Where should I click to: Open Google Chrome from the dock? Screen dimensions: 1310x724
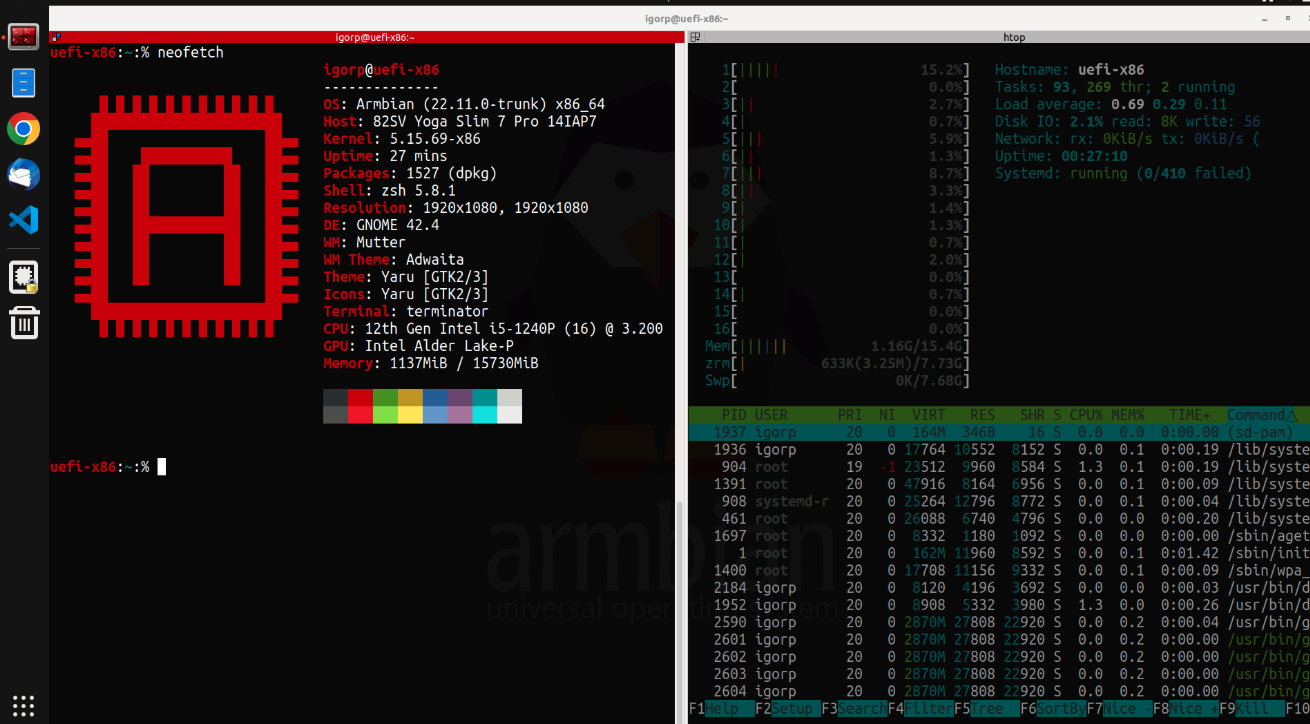point(24,129)
